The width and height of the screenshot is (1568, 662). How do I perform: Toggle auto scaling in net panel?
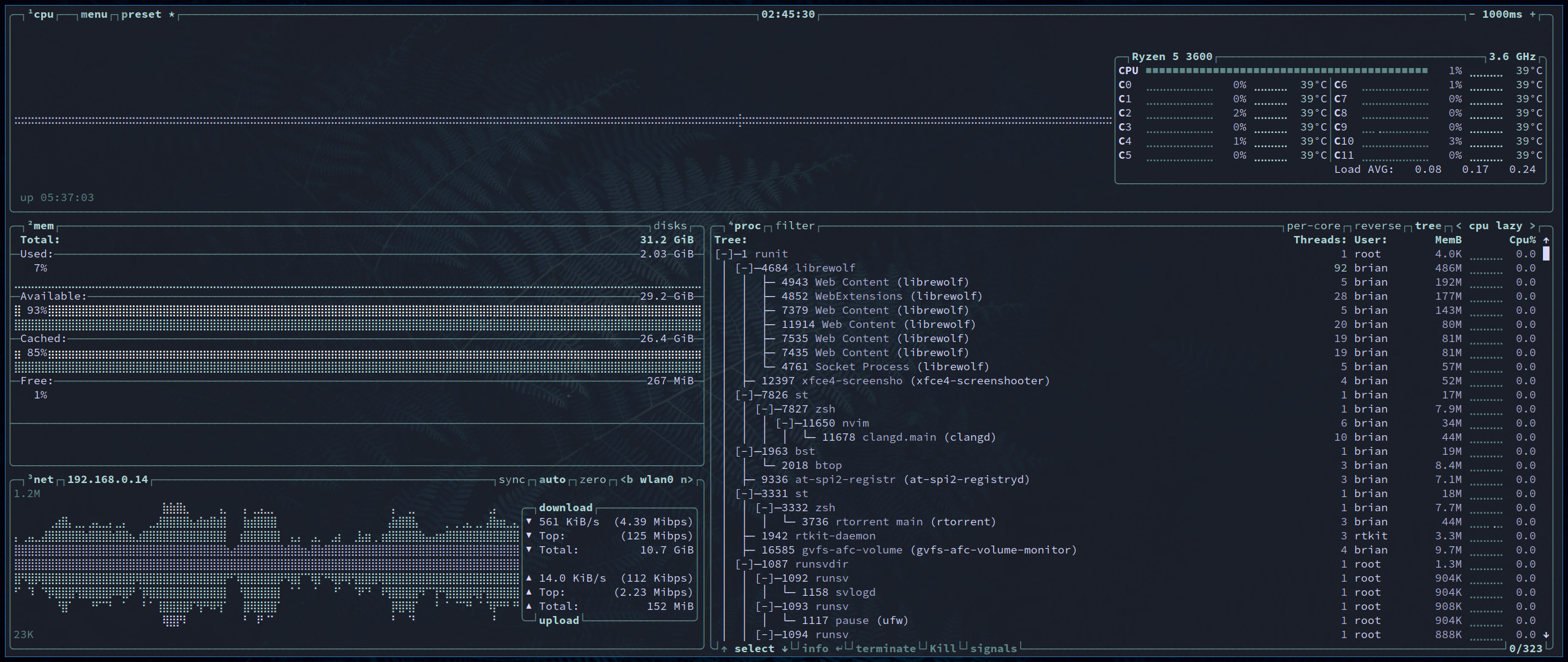pos(552,479)
